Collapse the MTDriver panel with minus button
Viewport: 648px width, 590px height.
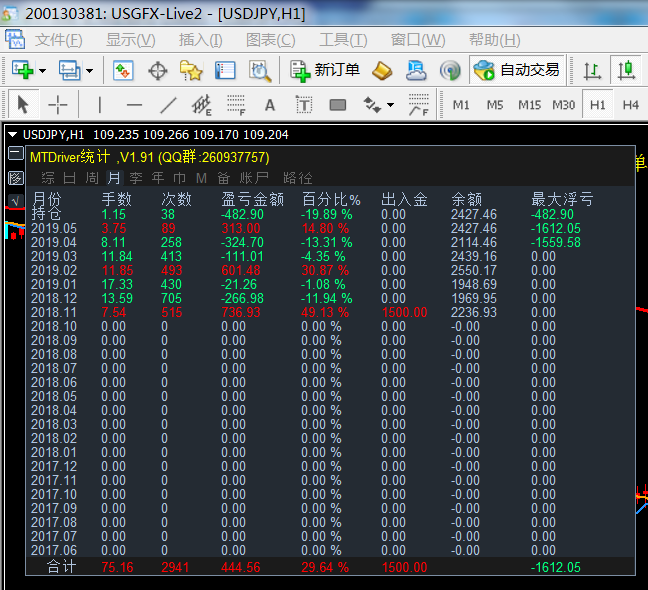[16, 153]
